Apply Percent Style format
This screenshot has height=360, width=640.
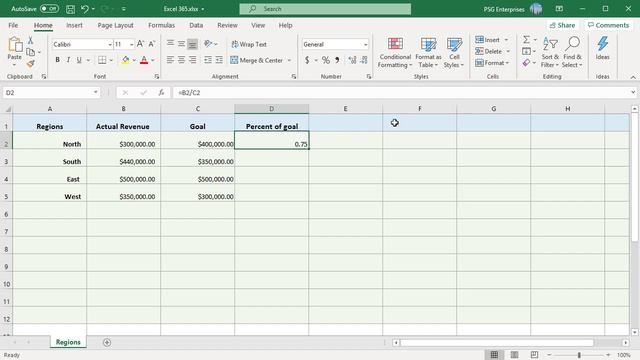click(325, 60)
